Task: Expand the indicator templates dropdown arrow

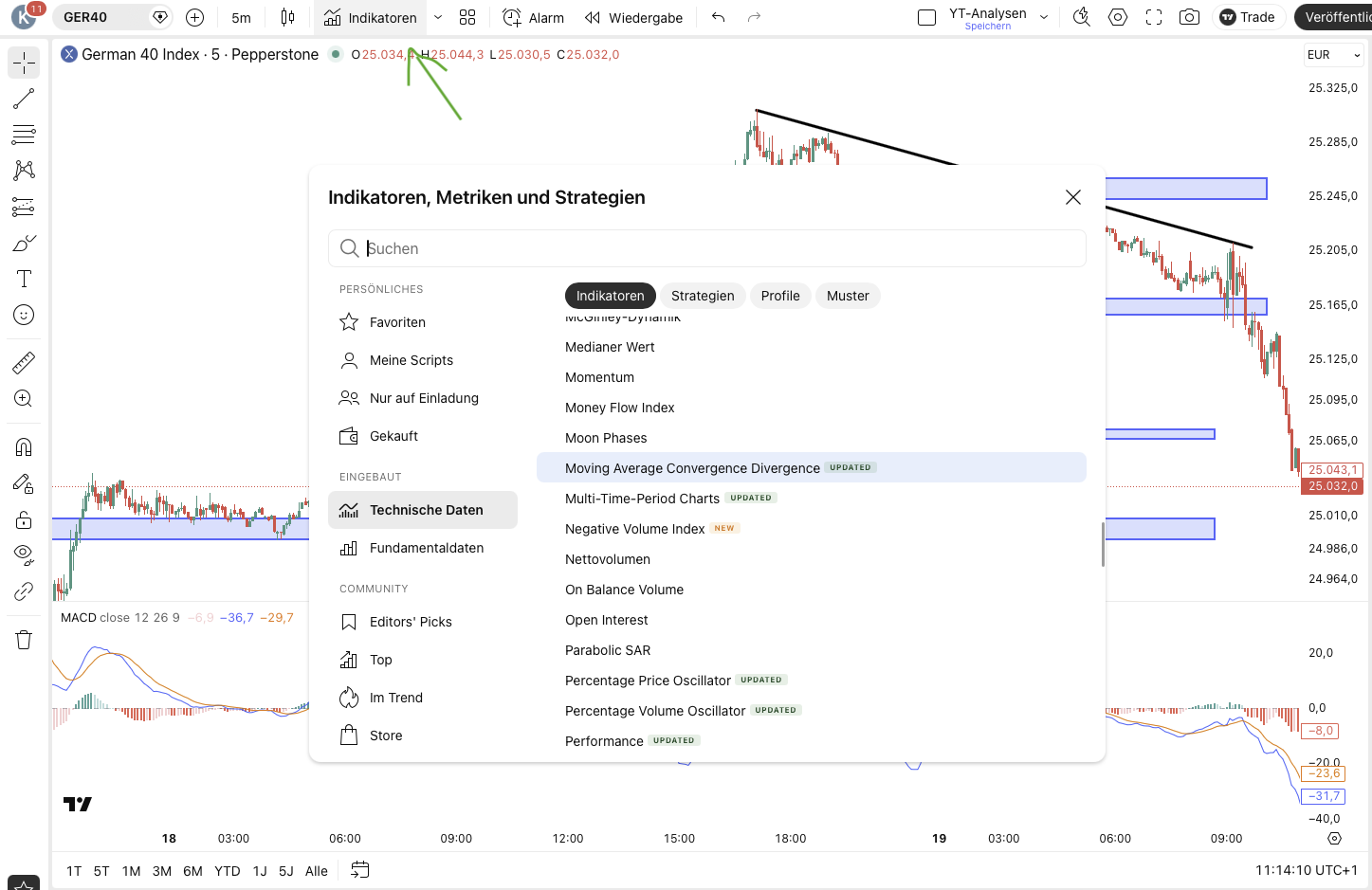Action: click(x=438, y=17)
